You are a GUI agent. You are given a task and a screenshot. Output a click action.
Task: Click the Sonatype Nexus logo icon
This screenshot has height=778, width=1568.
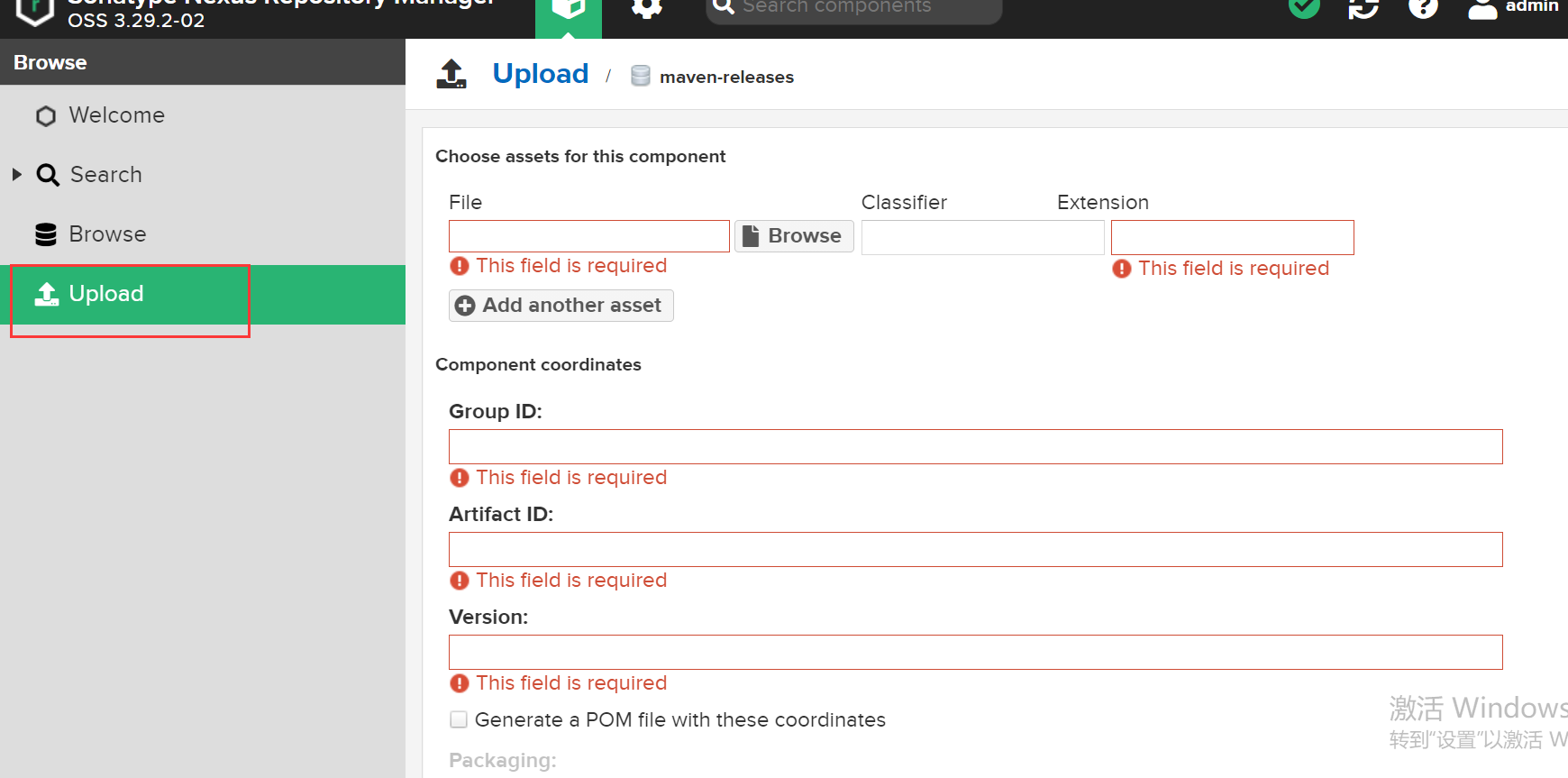coord(34,9)
